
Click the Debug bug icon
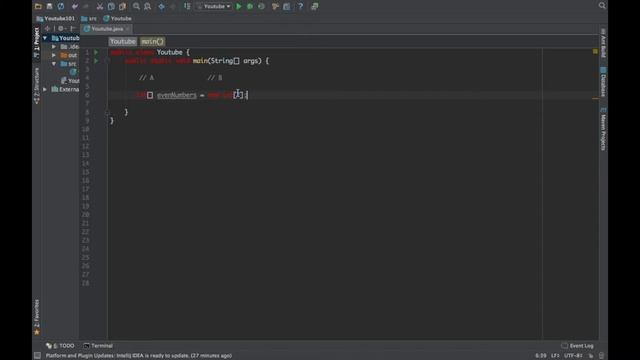250,7
